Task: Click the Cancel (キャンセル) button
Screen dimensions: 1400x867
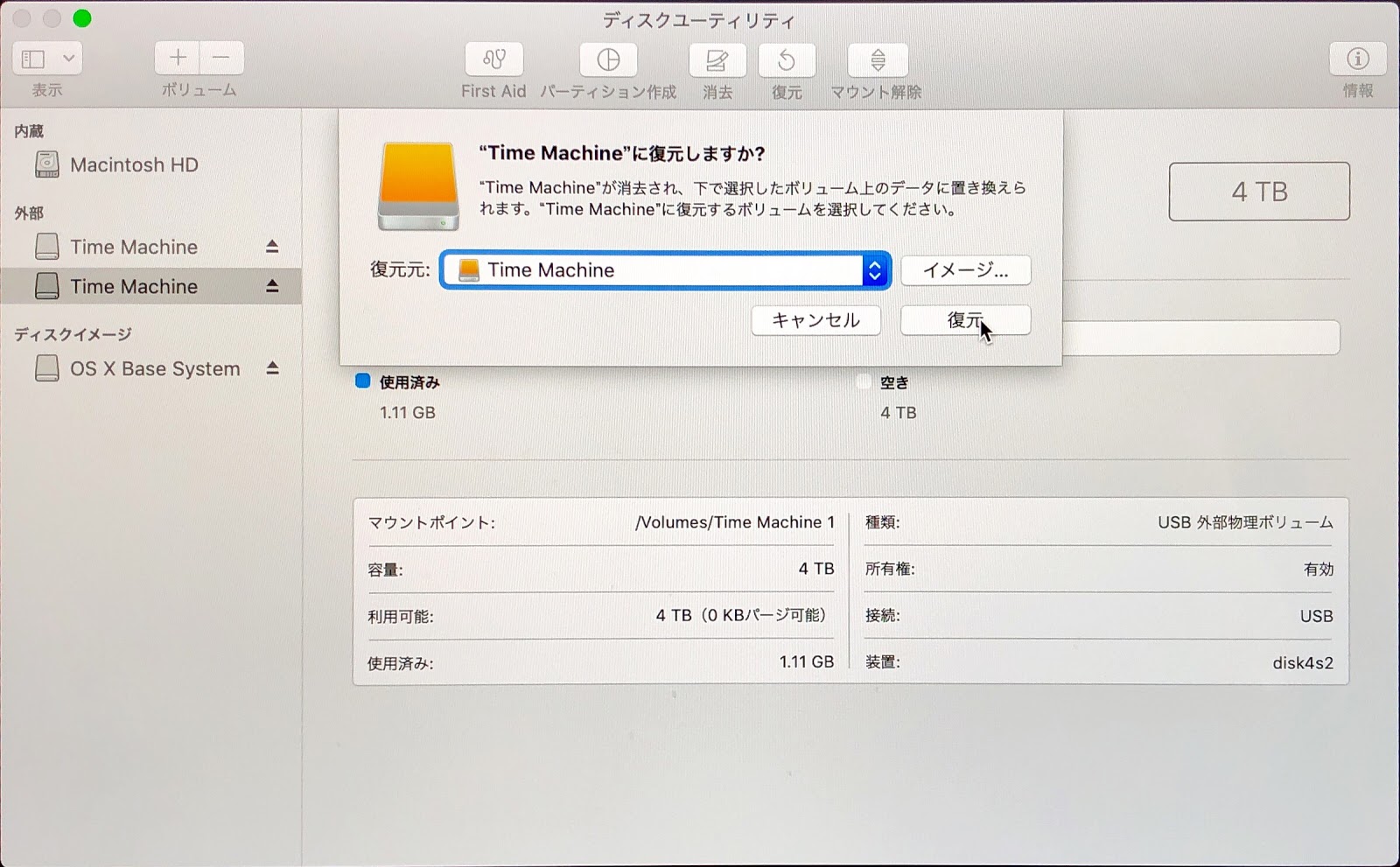Action: (815, 320)
